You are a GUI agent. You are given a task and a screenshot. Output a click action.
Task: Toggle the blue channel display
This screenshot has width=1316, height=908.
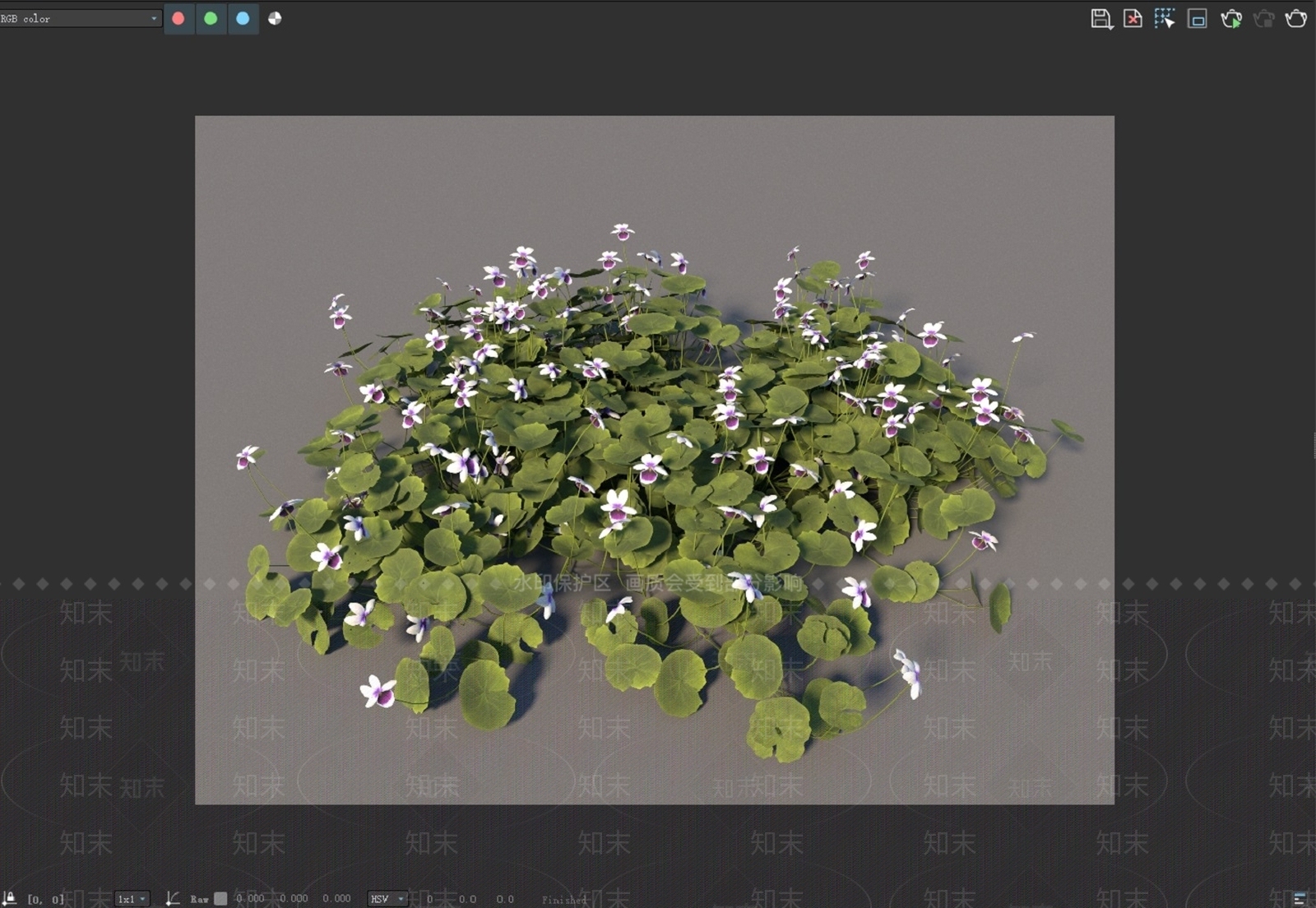click(x=243, y=18)
